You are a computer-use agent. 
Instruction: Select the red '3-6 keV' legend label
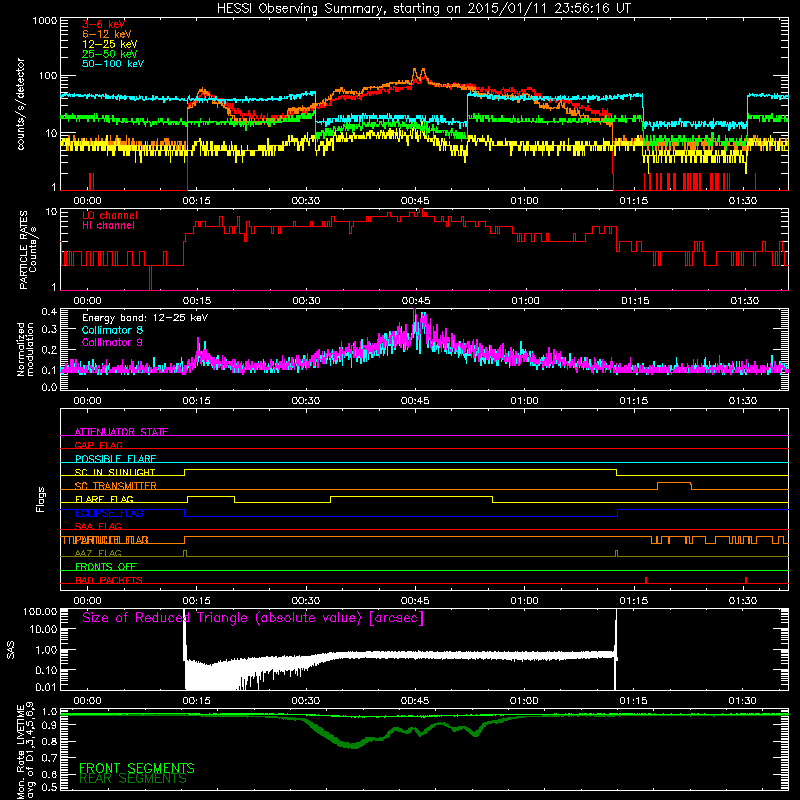(104, 24)
